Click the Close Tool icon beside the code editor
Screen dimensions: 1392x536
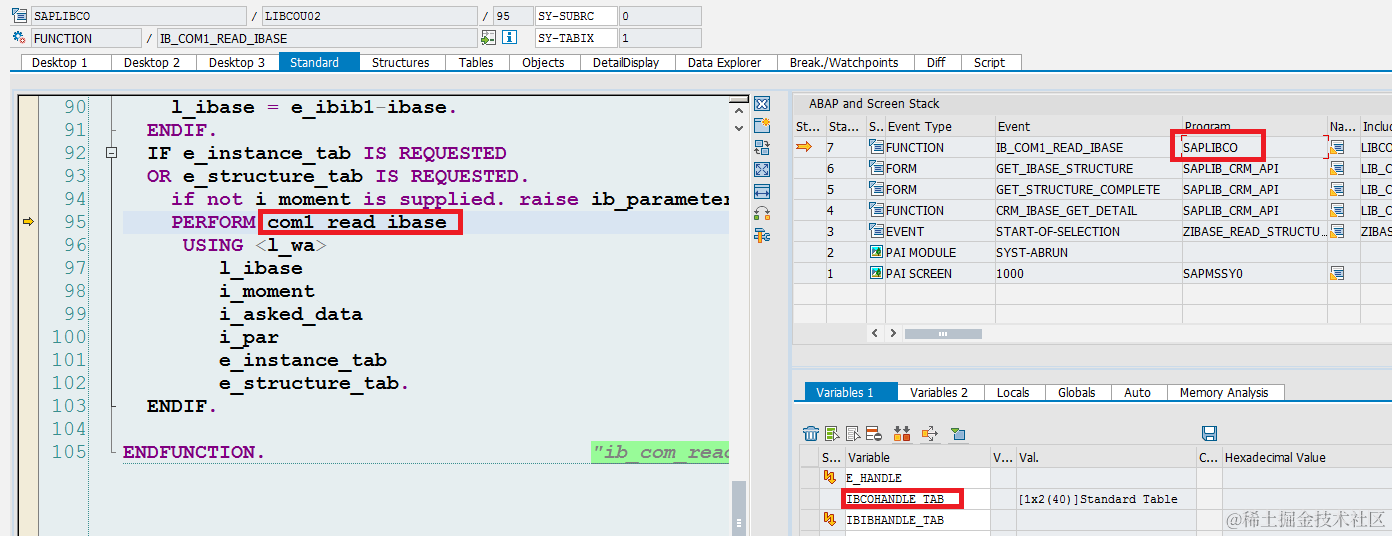pos(762,104)
